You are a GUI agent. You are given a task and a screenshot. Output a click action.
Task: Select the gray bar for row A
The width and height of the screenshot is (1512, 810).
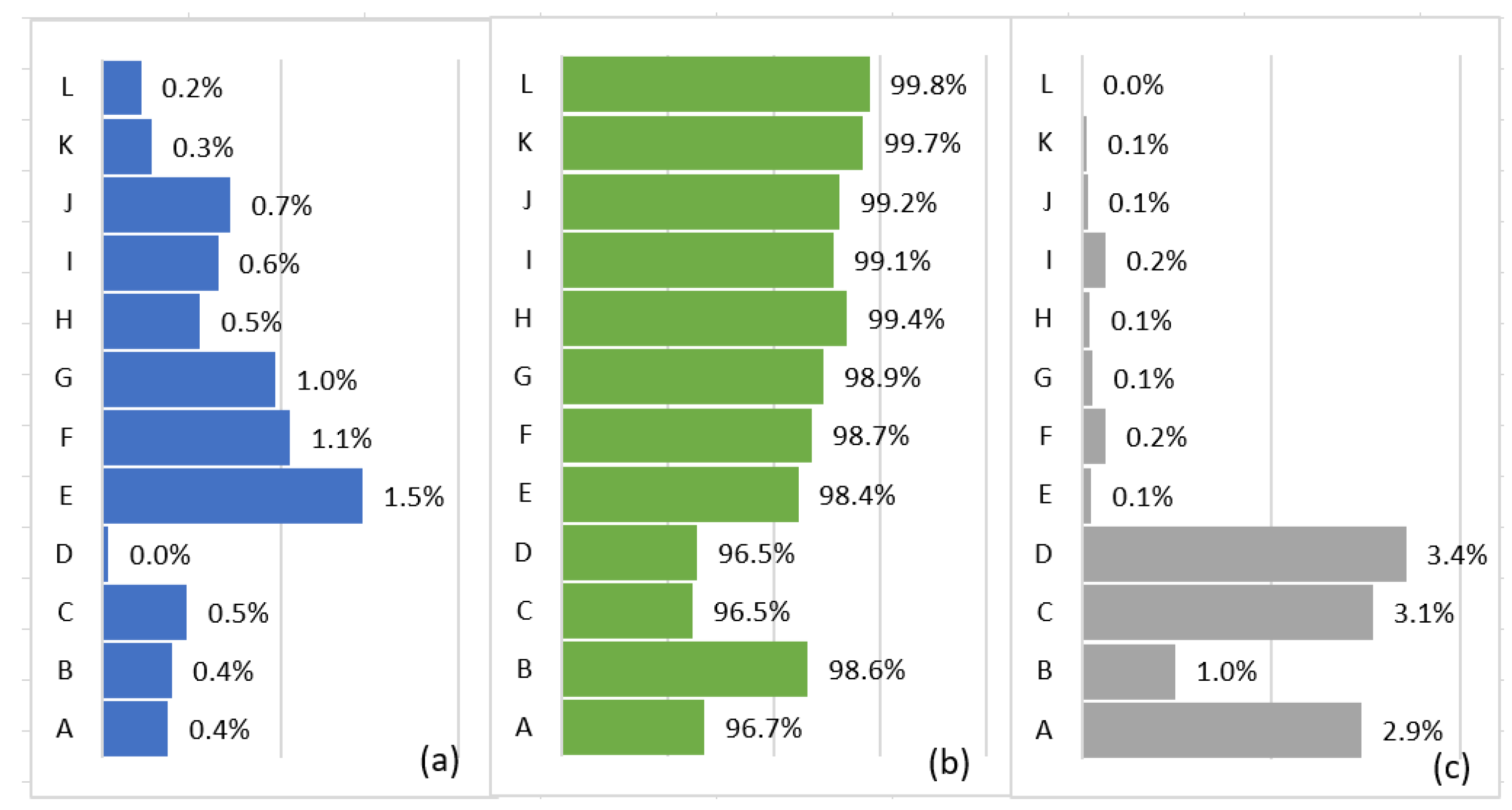click(x=1222, y=730)
